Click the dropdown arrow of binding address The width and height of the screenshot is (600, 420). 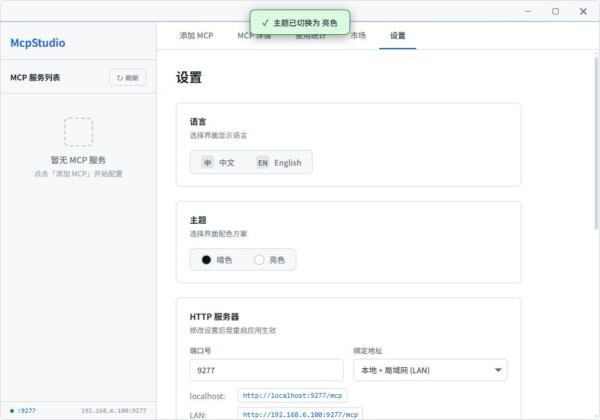click(x=498, y=370)
